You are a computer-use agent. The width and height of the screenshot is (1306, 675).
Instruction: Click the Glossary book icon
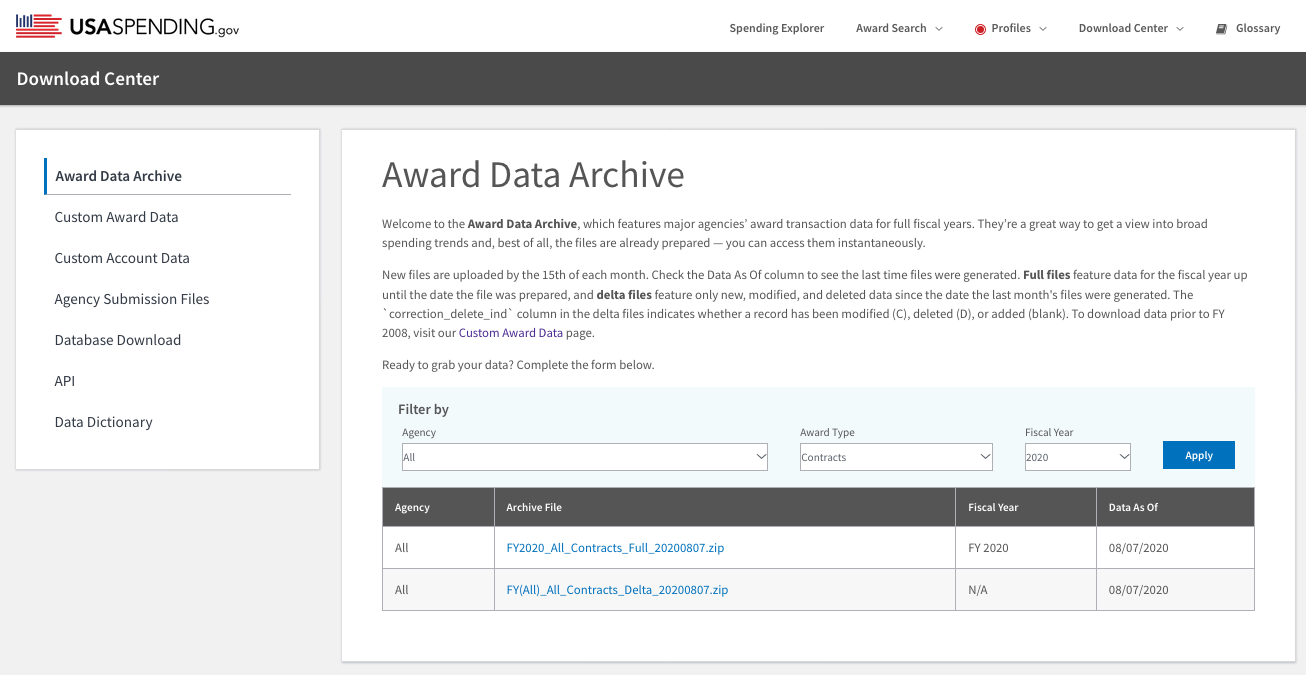click(x=1221, y=29)
